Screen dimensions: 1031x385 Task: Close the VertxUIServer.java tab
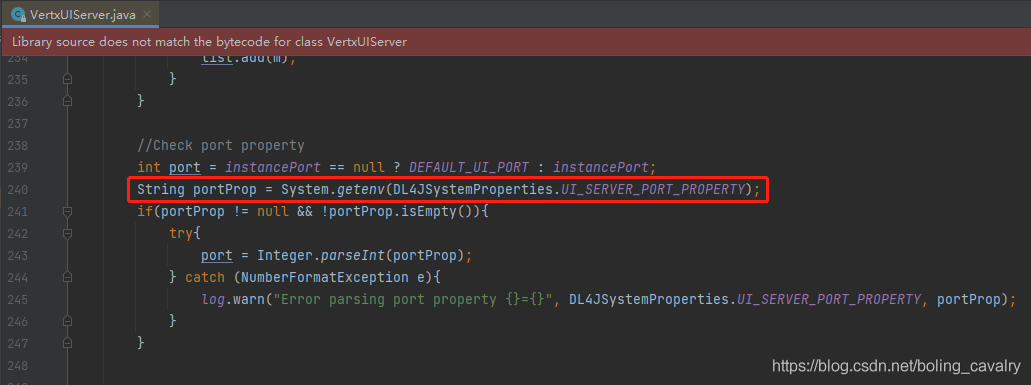(147, 14)
